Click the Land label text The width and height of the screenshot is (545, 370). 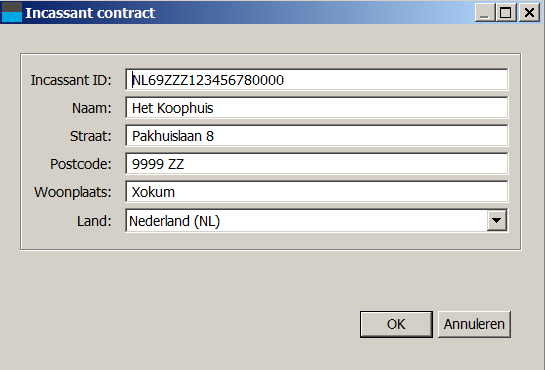[x=94, y=221]
